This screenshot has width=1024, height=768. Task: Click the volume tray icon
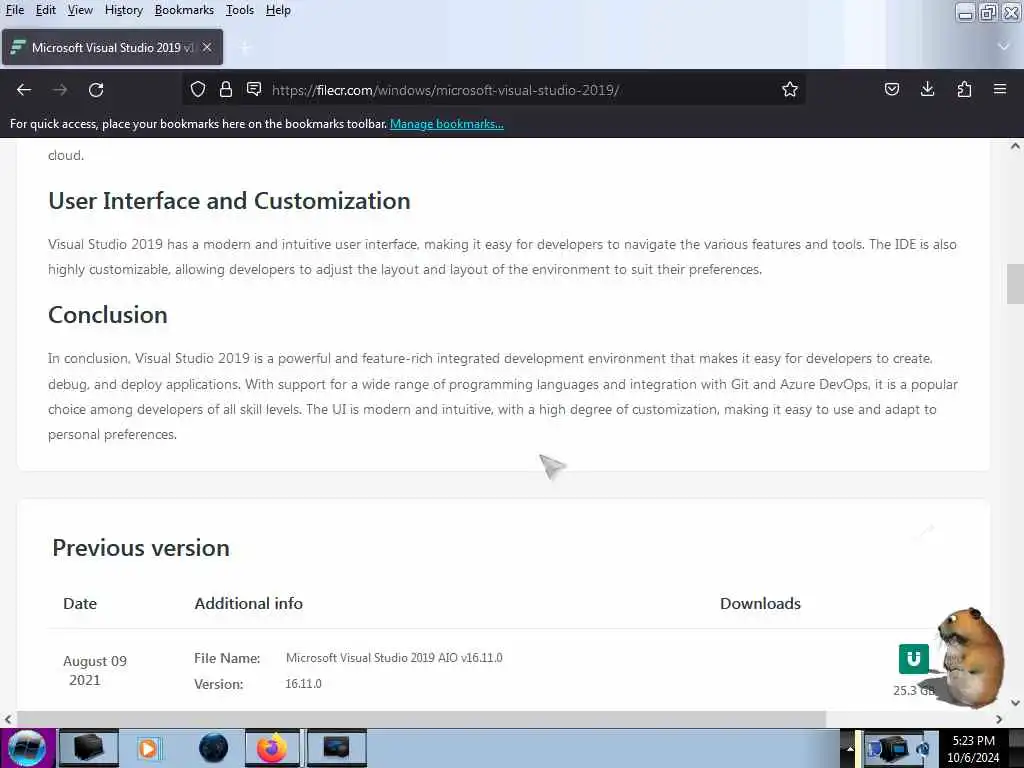click(x=923, y=748)
